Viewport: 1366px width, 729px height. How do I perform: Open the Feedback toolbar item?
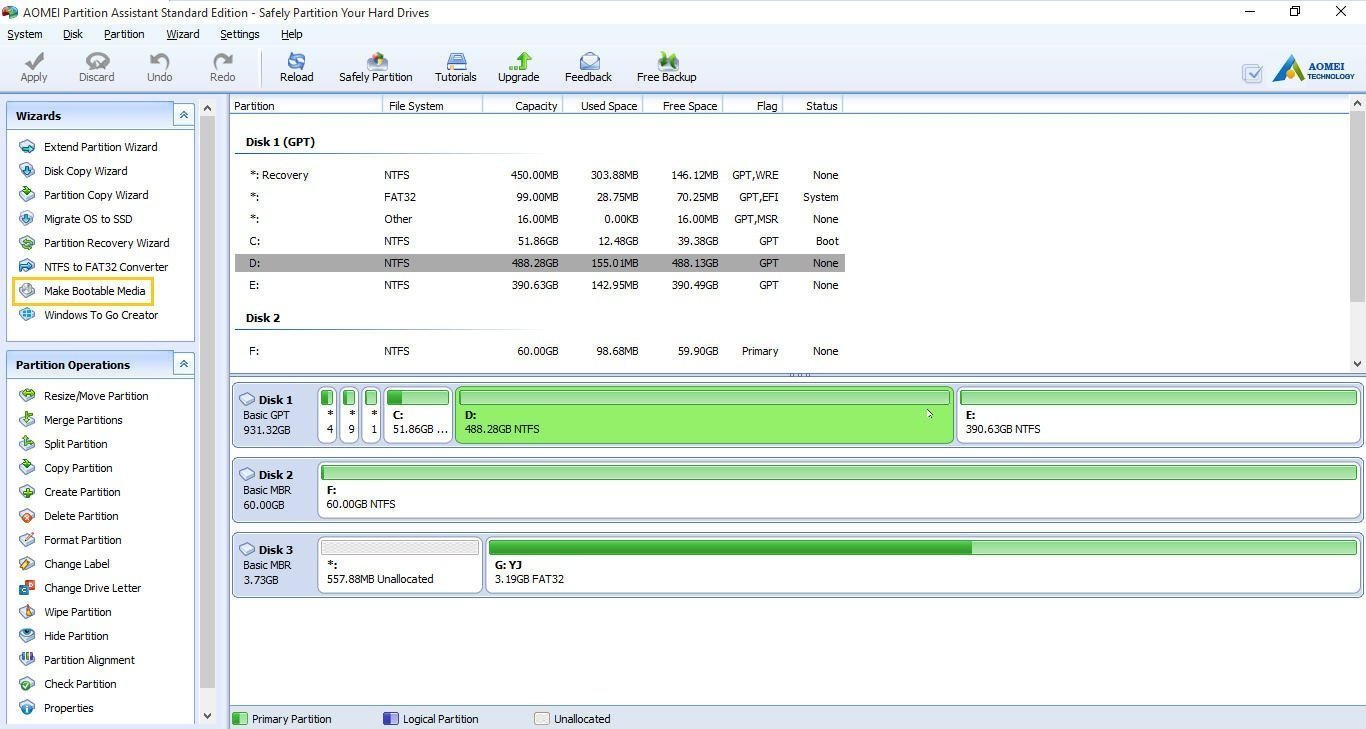(x=588, y=67)
